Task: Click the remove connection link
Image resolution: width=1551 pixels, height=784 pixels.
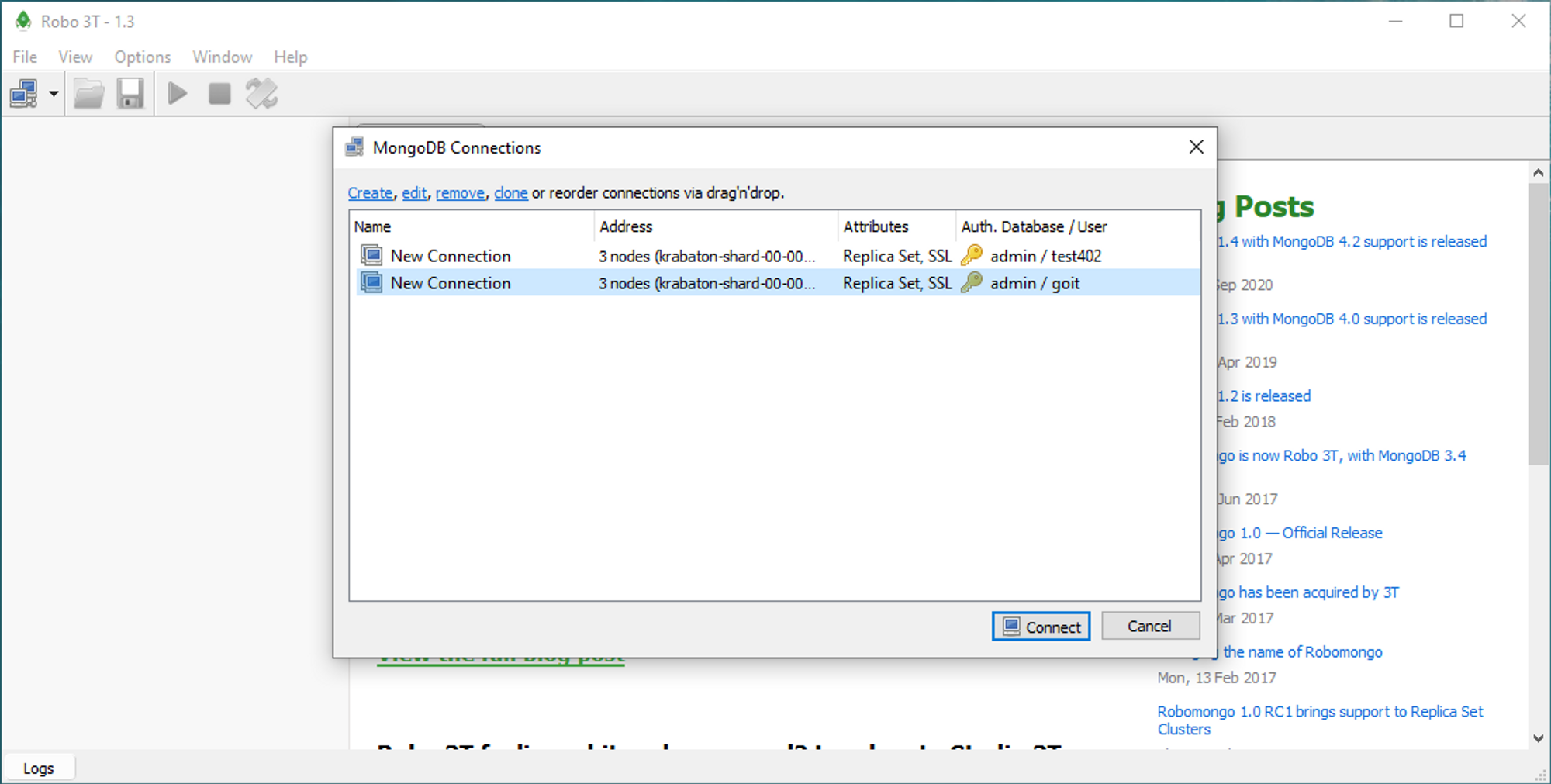Action: click(x=460, y=192)
